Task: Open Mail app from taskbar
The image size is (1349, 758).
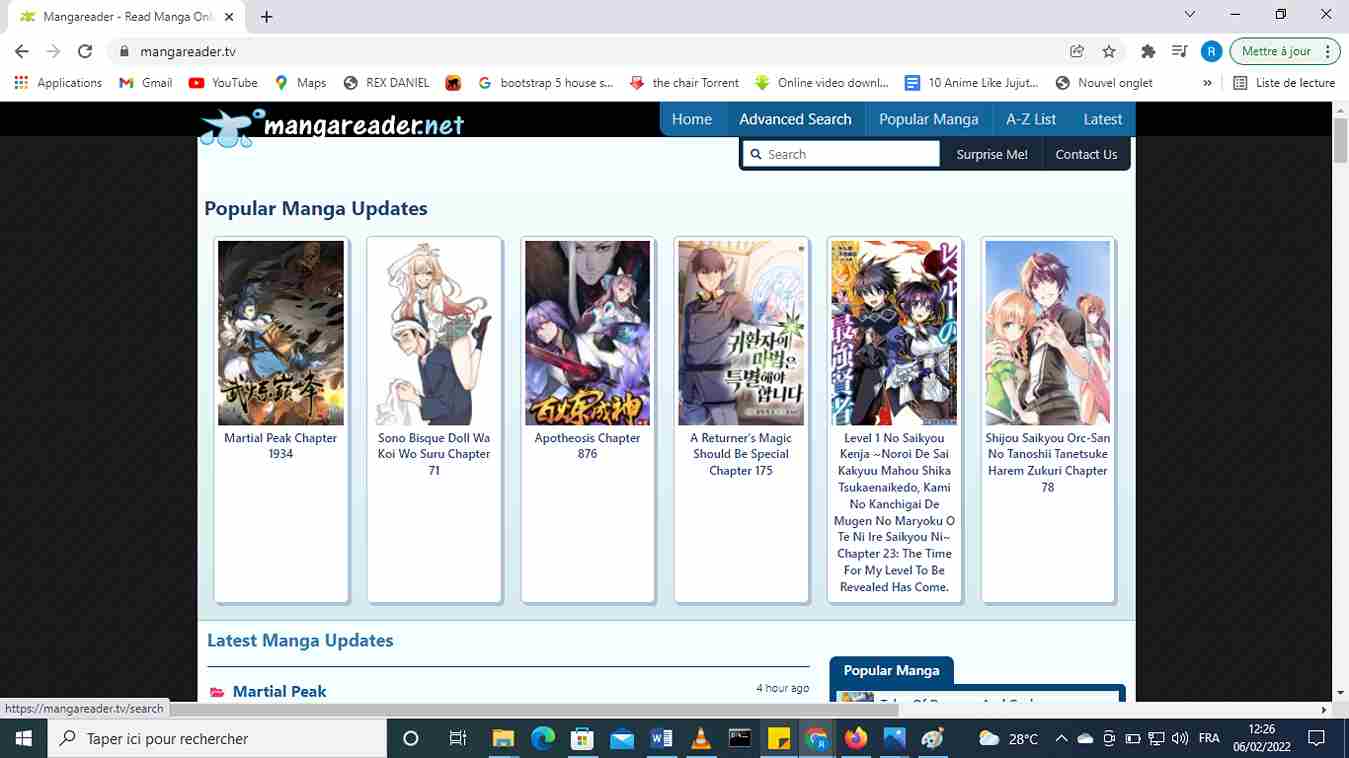Action: pyautogui.click(x=622, y=739)
